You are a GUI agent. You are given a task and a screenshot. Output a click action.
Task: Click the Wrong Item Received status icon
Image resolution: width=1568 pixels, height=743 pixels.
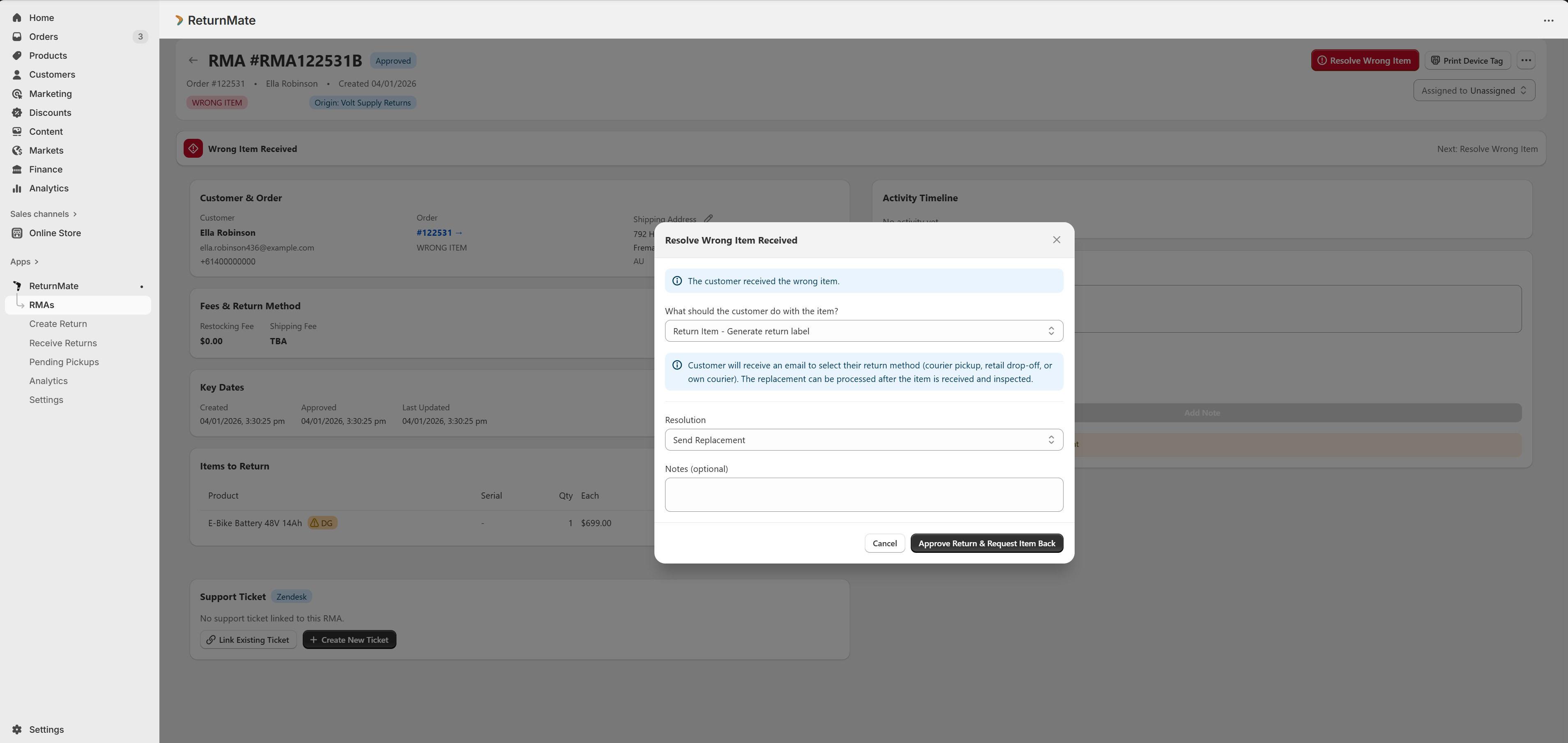[193, 149]
